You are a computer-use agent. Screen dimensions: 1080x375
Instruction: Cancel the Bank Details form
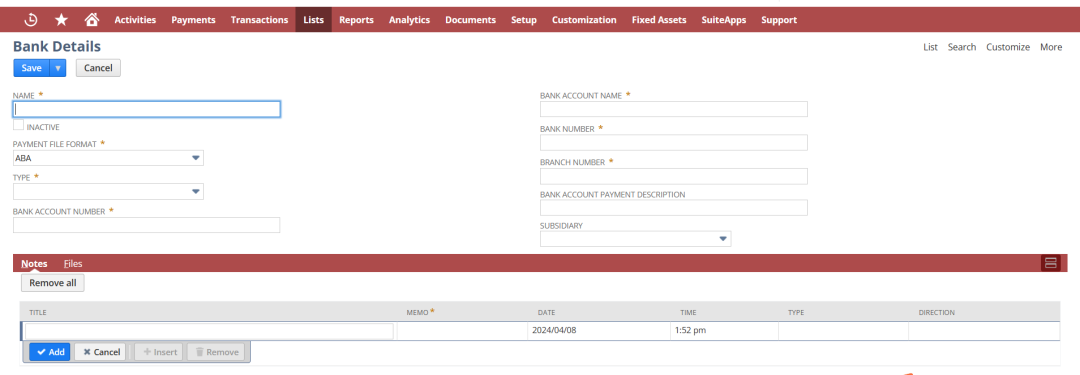coord(98,68)
